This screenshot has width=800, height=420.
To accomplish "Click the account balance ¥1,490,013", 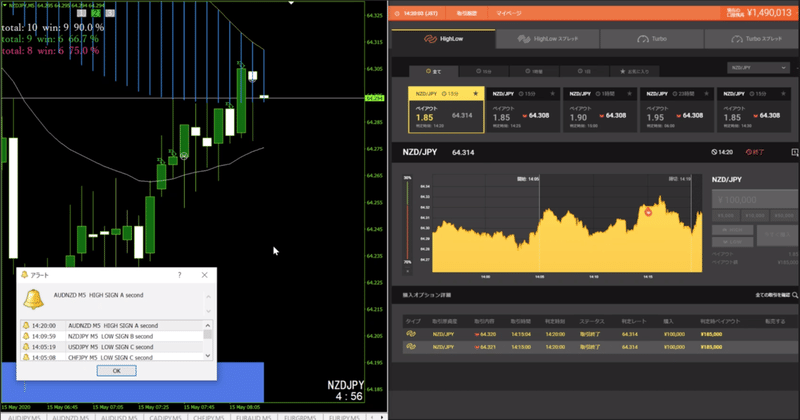I will tap(769, 13).
